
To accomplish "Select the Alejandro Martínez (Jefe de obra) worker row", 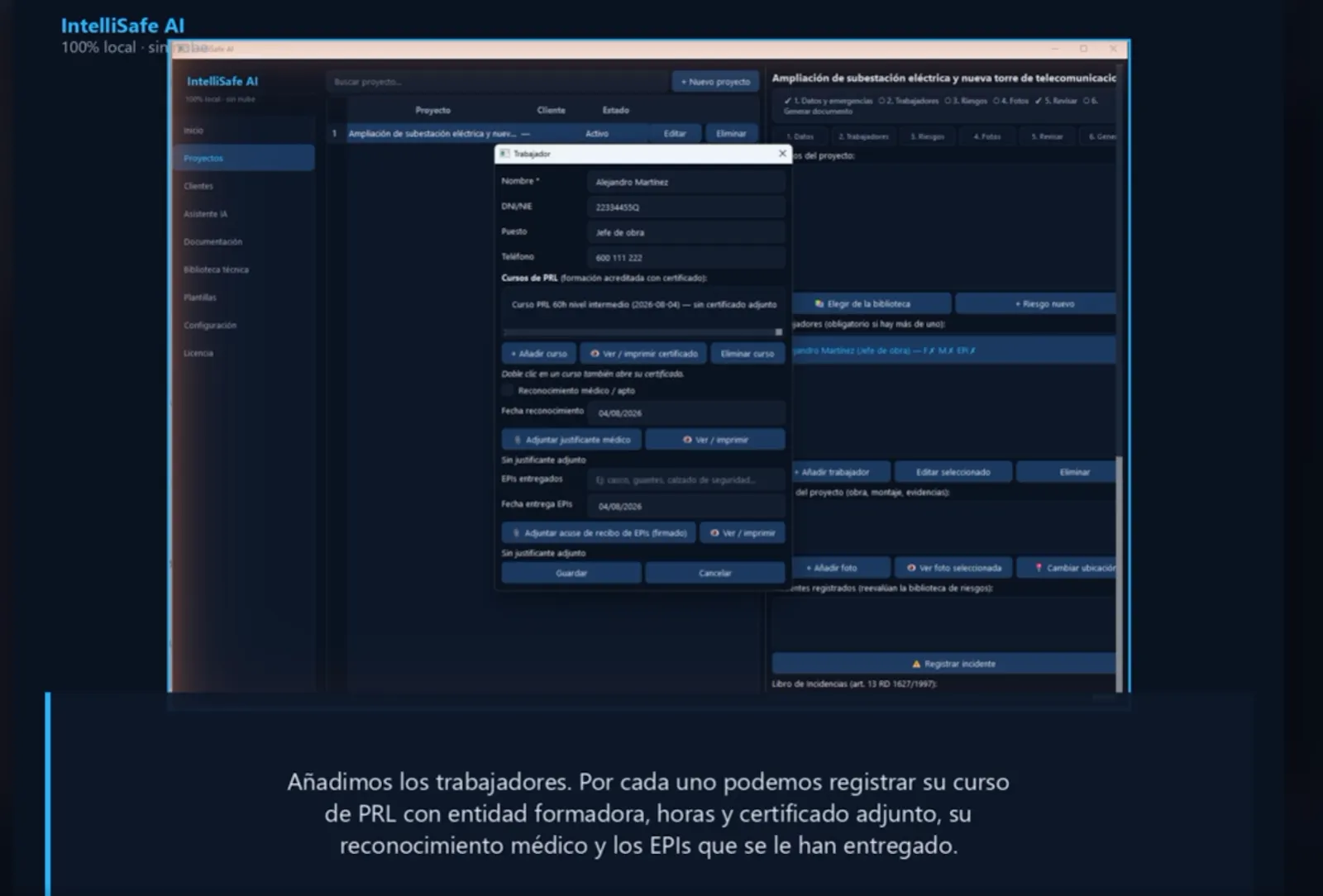I will click(x=953, y=350).
